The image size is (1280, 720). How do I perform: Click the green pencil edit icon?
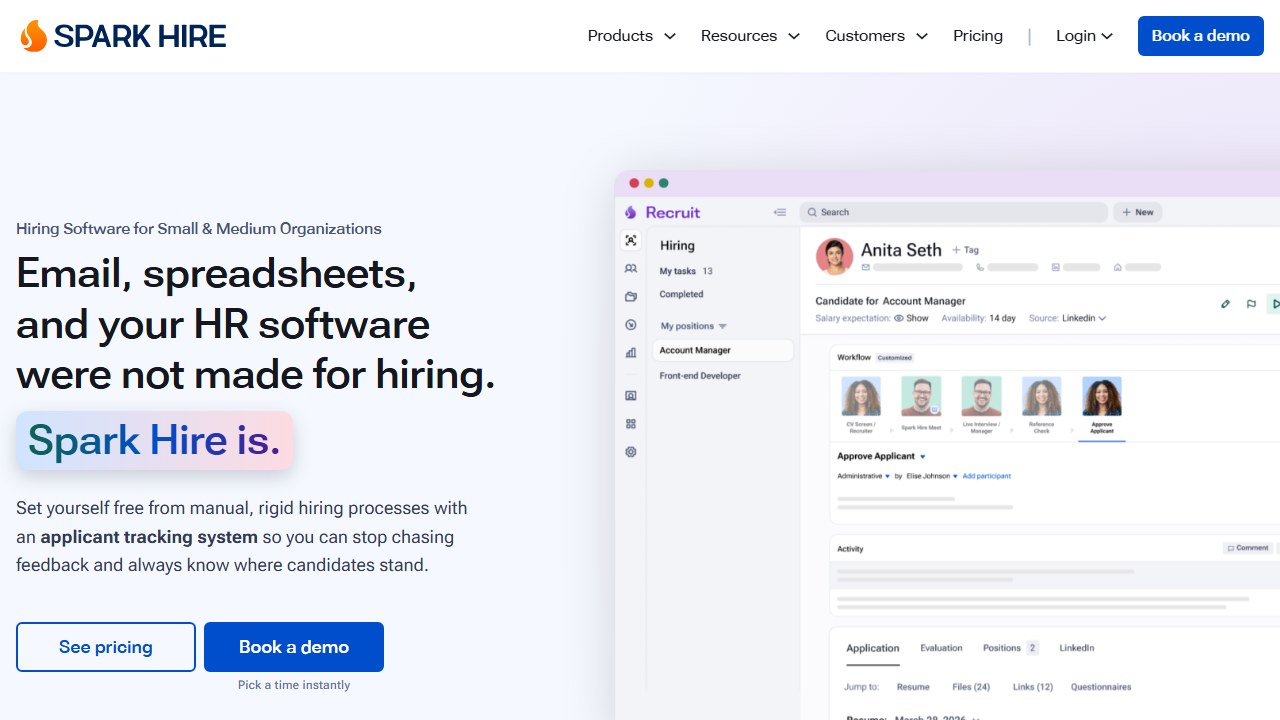pos(1226,304)
